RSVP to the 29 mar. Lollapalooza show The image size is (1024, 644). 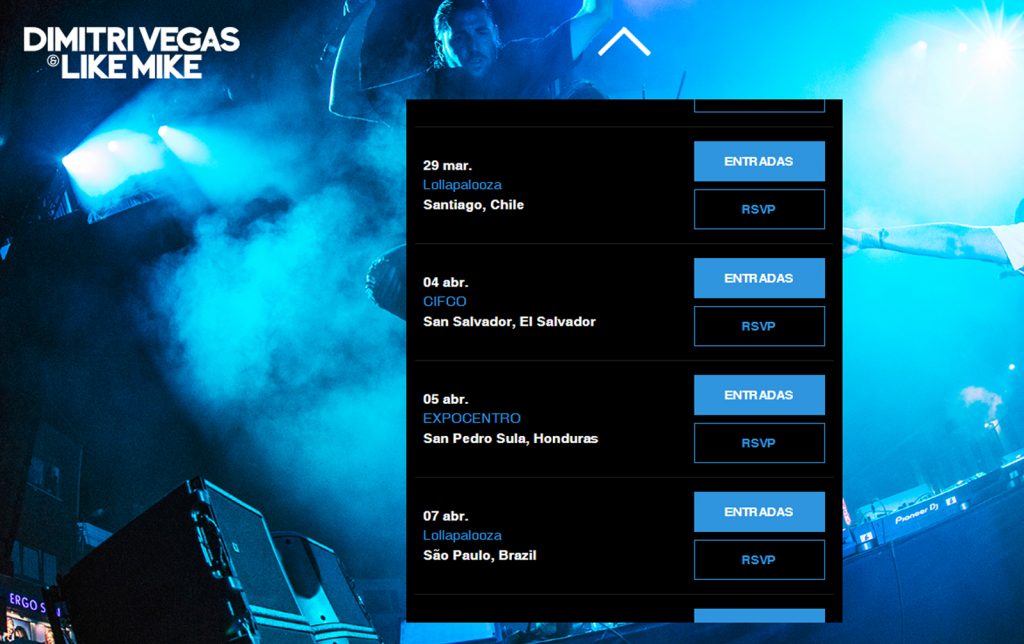pyautogui.click(x=759, y=209)
